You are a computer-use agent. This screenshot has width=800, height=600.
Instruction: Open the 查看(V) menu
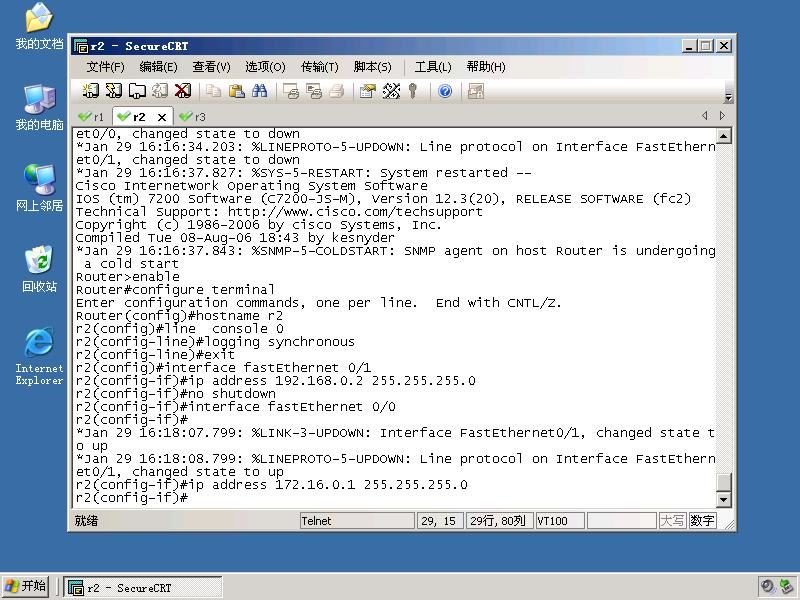click(211, 67)
